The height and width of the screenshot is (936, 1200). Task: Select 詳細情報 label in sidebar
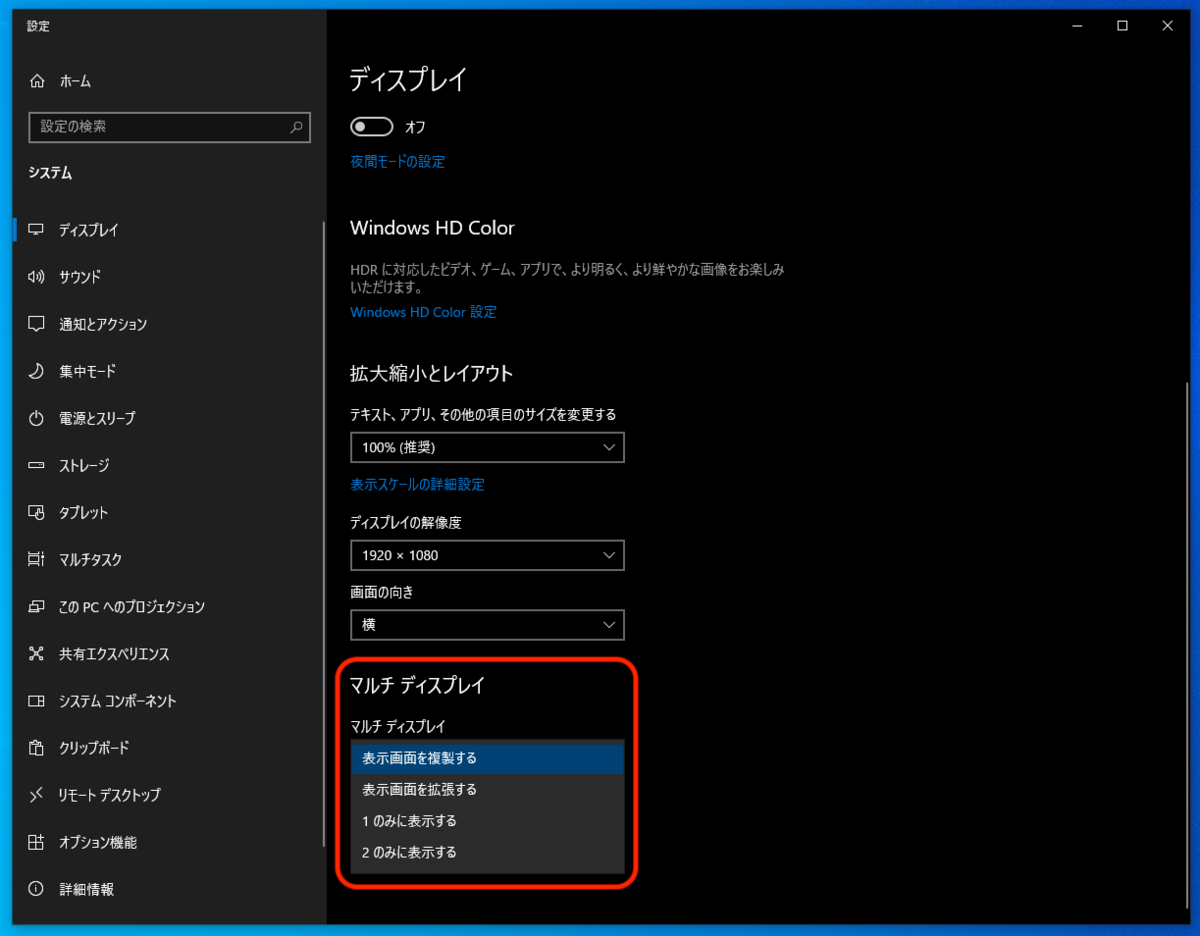tap(86, 889)
